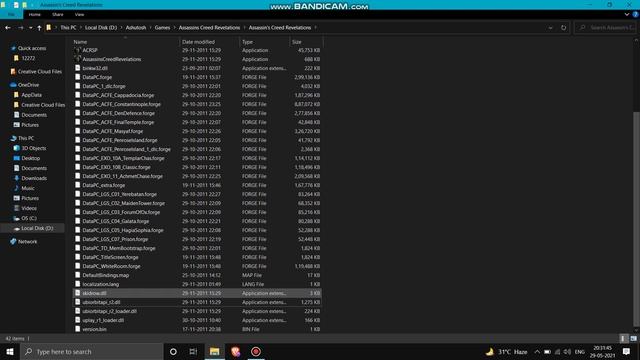Select Local Disk (D:) in the sidebar
Image resolution: width=640 pixels, height=360 pixels.
(37, 228)
